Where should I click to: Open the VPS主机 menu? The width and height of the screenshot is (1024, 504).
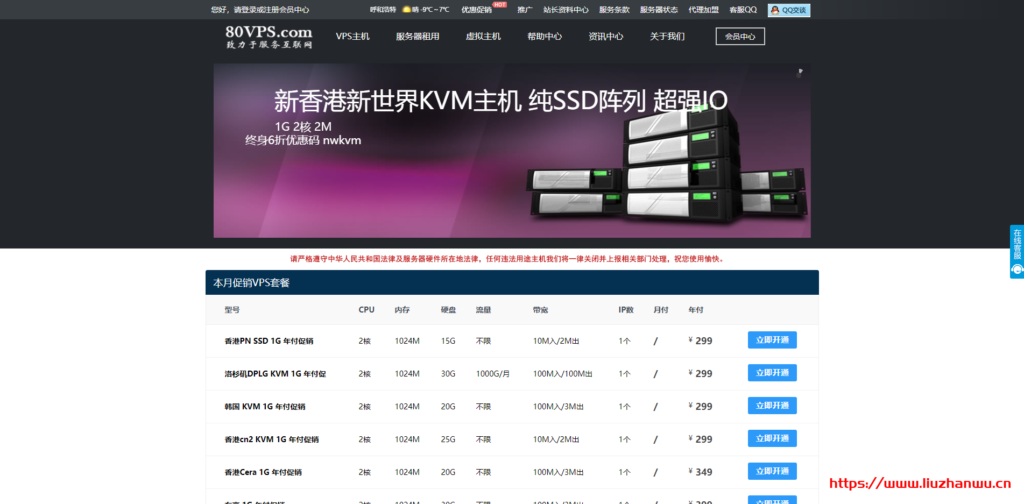coord(353,37)
